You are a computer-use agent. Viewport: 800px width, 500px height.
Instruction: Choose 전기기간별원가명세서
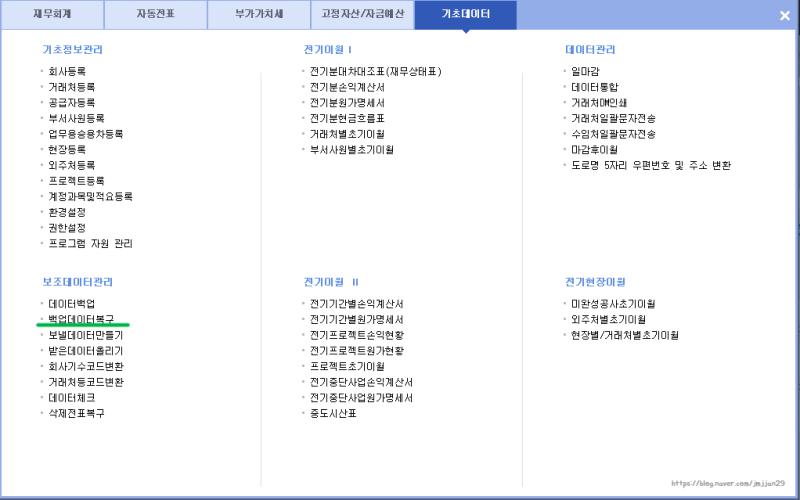click(357, 319)
